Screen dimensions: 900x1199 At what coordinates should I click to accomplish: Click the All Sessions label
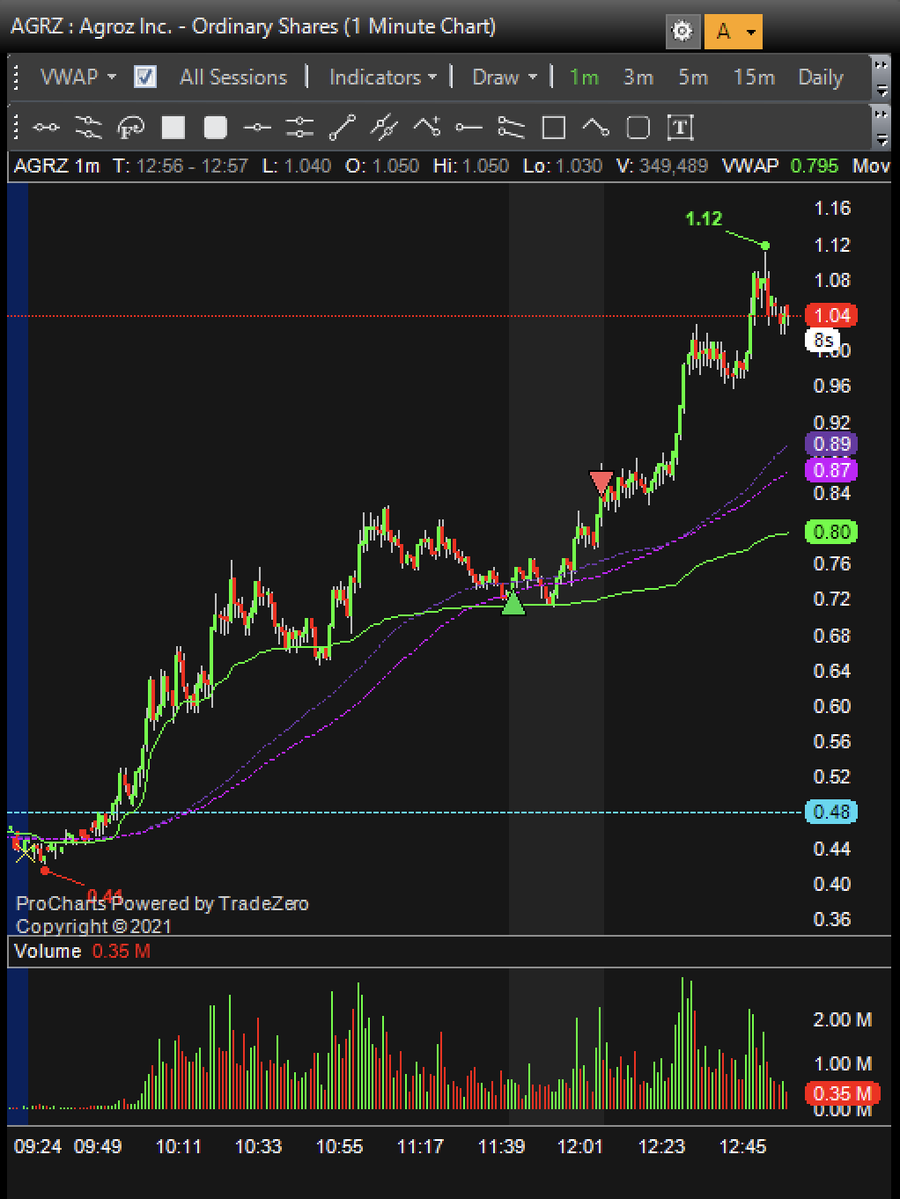(233, 77)
